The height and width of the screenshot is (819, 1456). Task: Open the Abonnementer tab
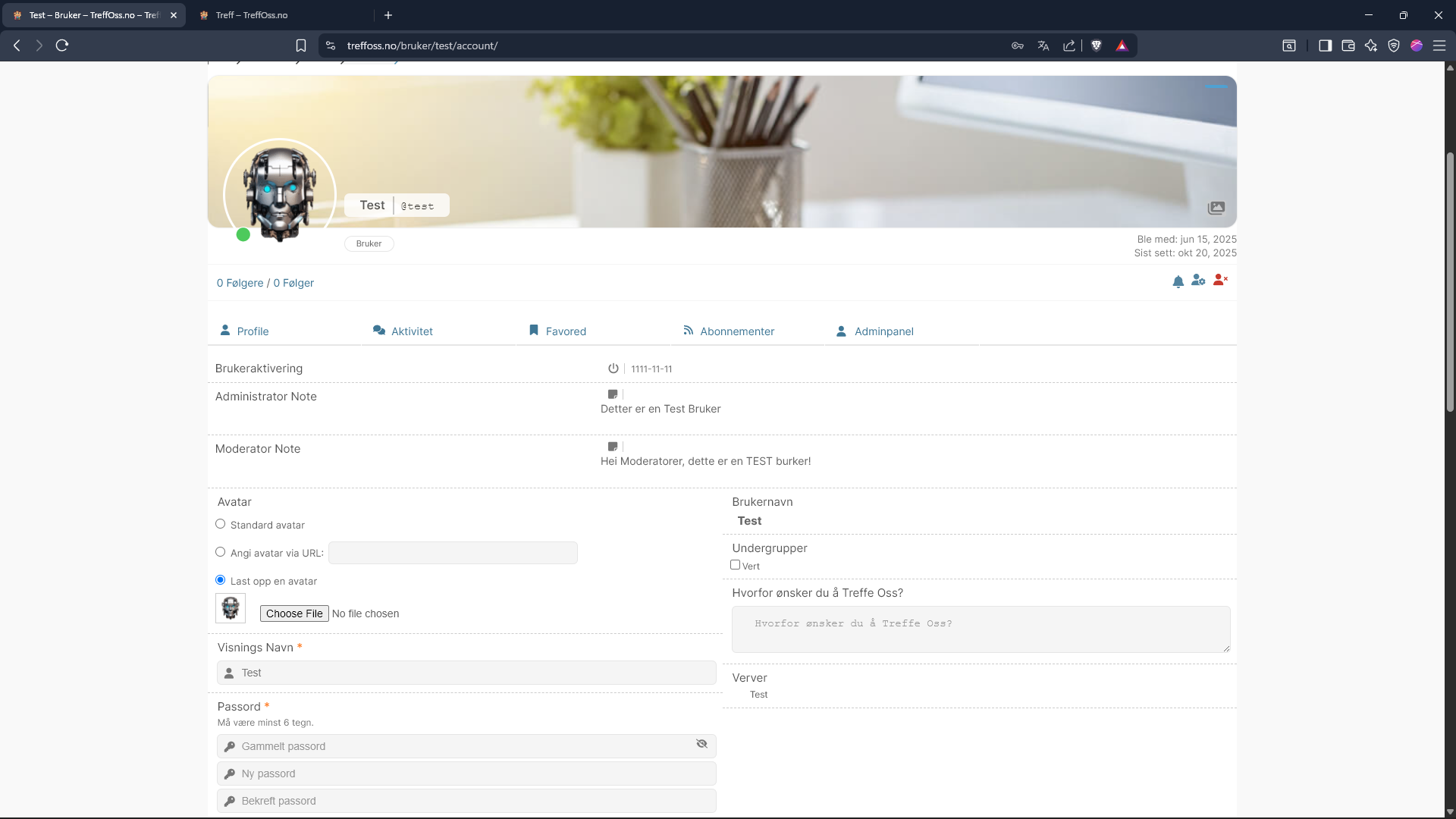tap(736, 331)
